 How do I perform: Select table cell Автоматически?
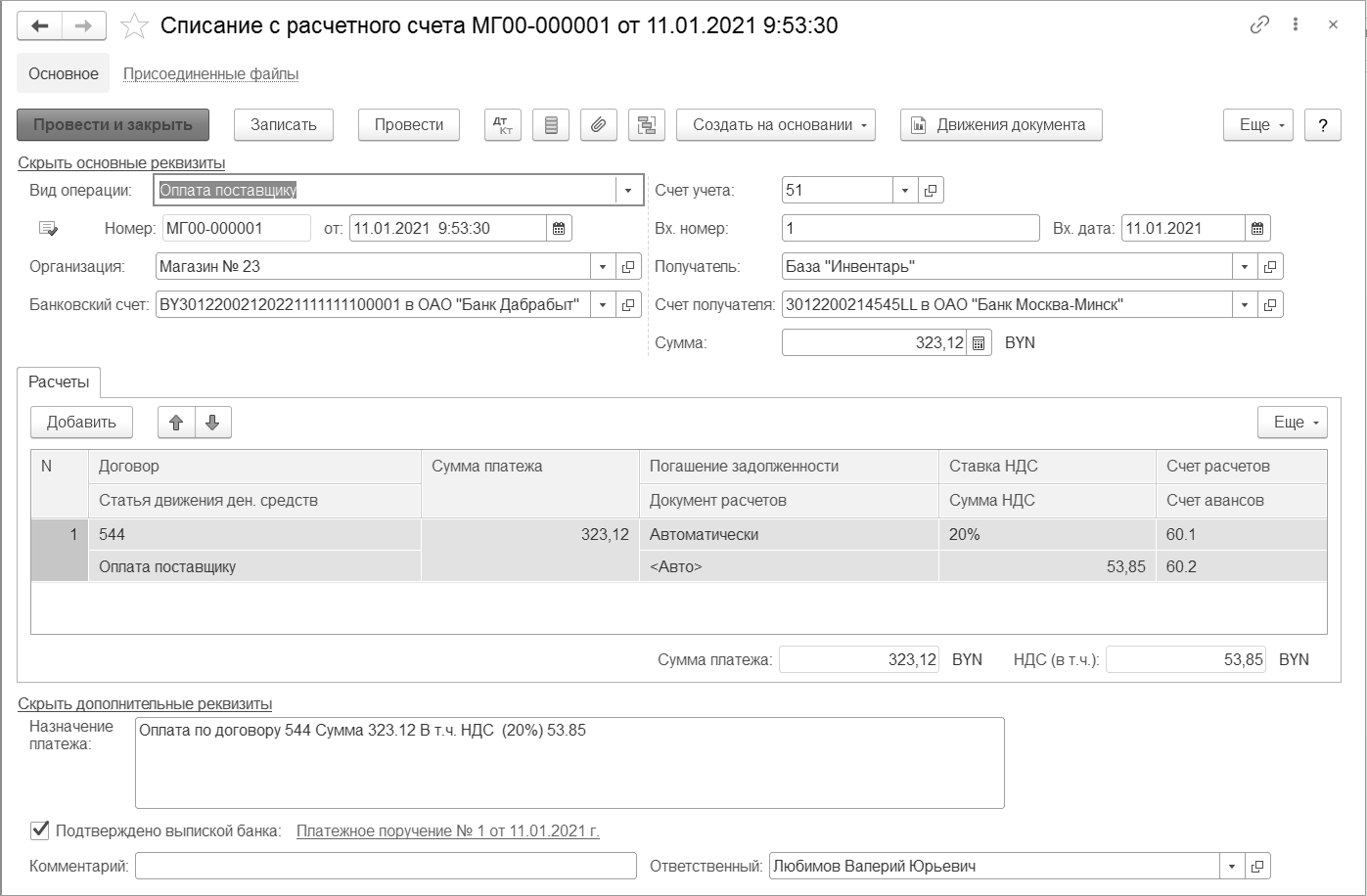coord(789,535)
